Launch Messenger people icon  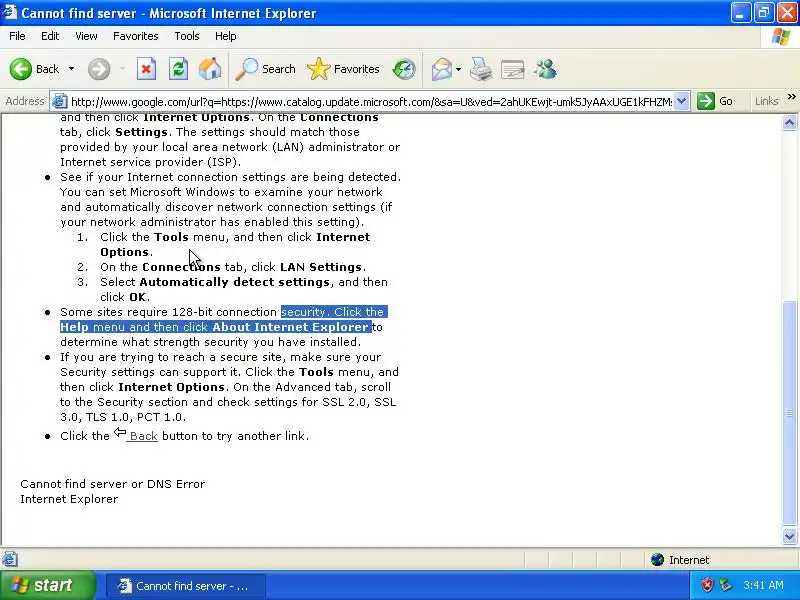[x=545, y=69]
